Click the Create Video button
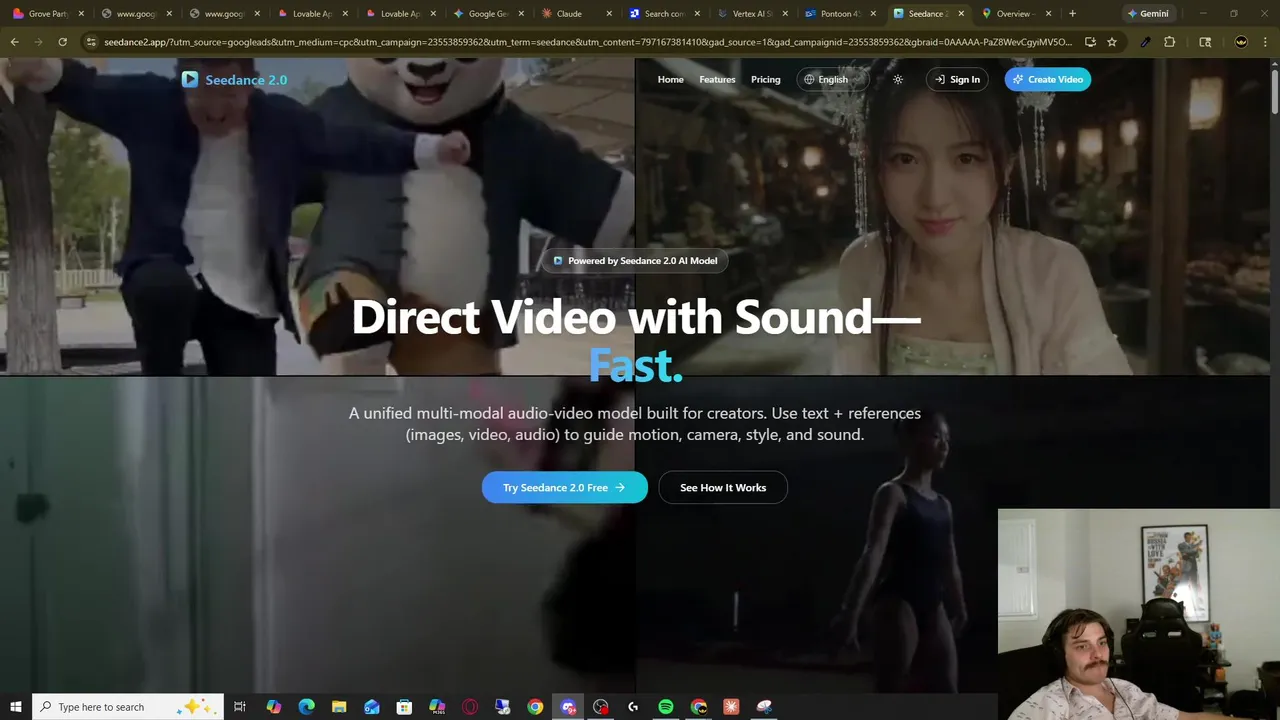Viewport: 1280px width, 720px height. point(1048,80)
